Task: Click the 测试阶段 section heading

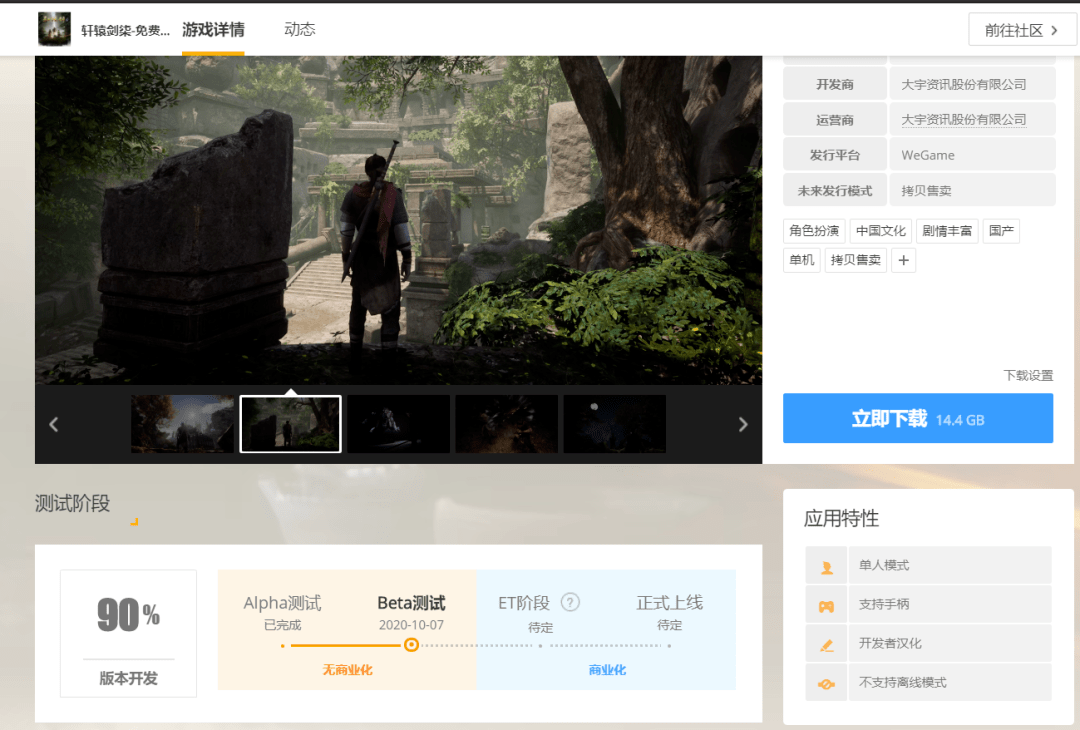Action: pyautogui.click(x=72, y=503)
